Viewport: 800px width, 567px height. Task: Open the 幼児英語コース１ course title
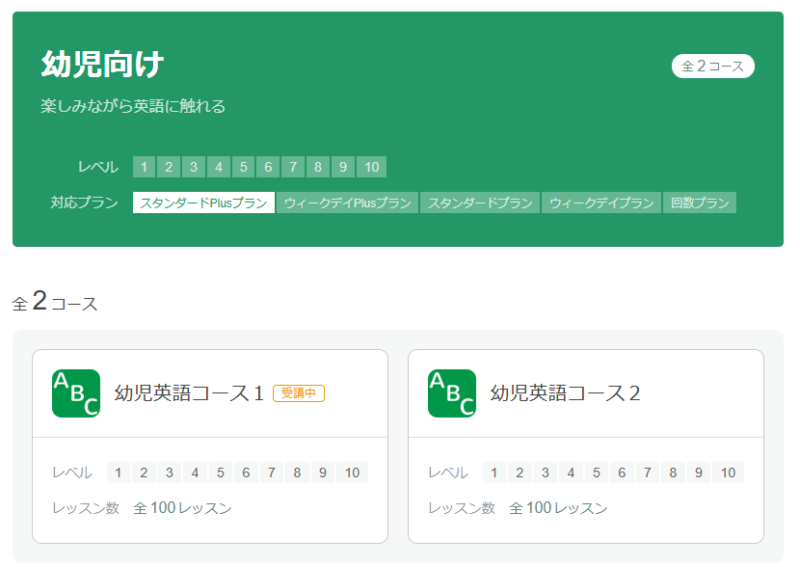pos(189,393)
